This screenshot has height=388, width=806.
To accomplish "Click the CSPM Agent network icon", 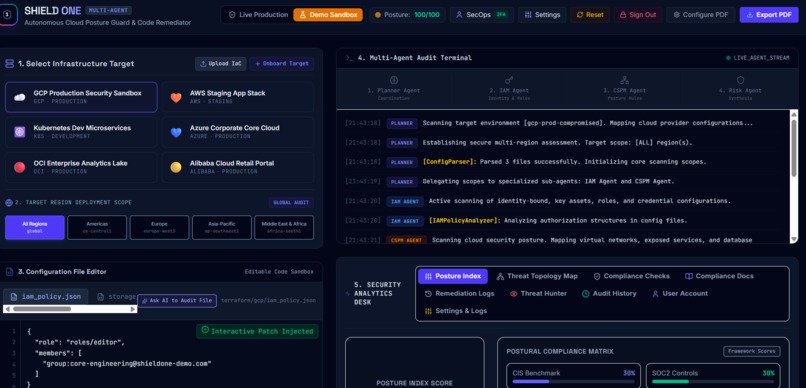I will [x=625, y=80].
